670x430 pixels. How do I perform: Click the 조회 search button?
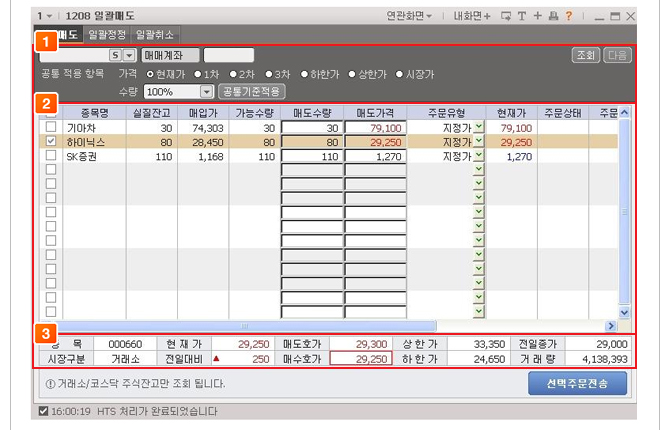coord(586,55)
